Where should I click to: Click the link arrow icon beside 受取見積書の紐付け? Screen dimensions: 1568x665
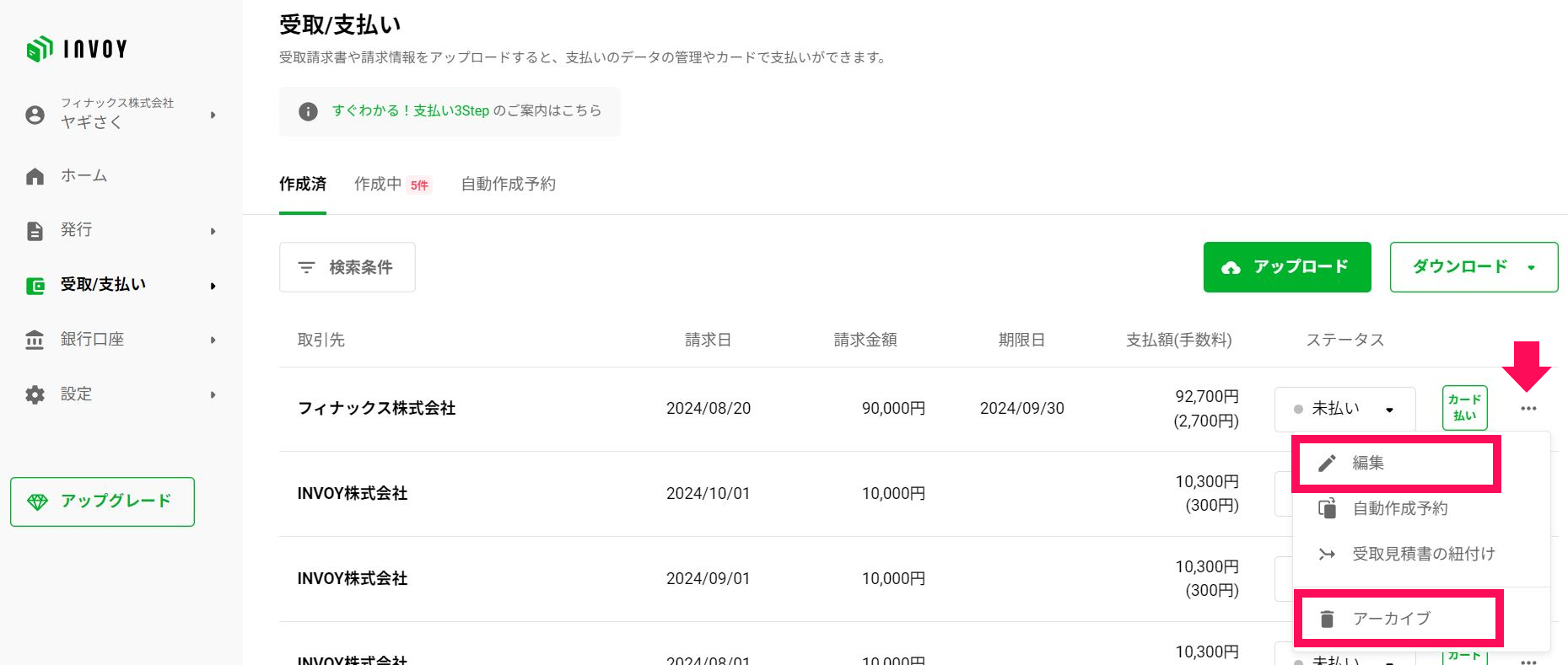[x=1327, y=554]
